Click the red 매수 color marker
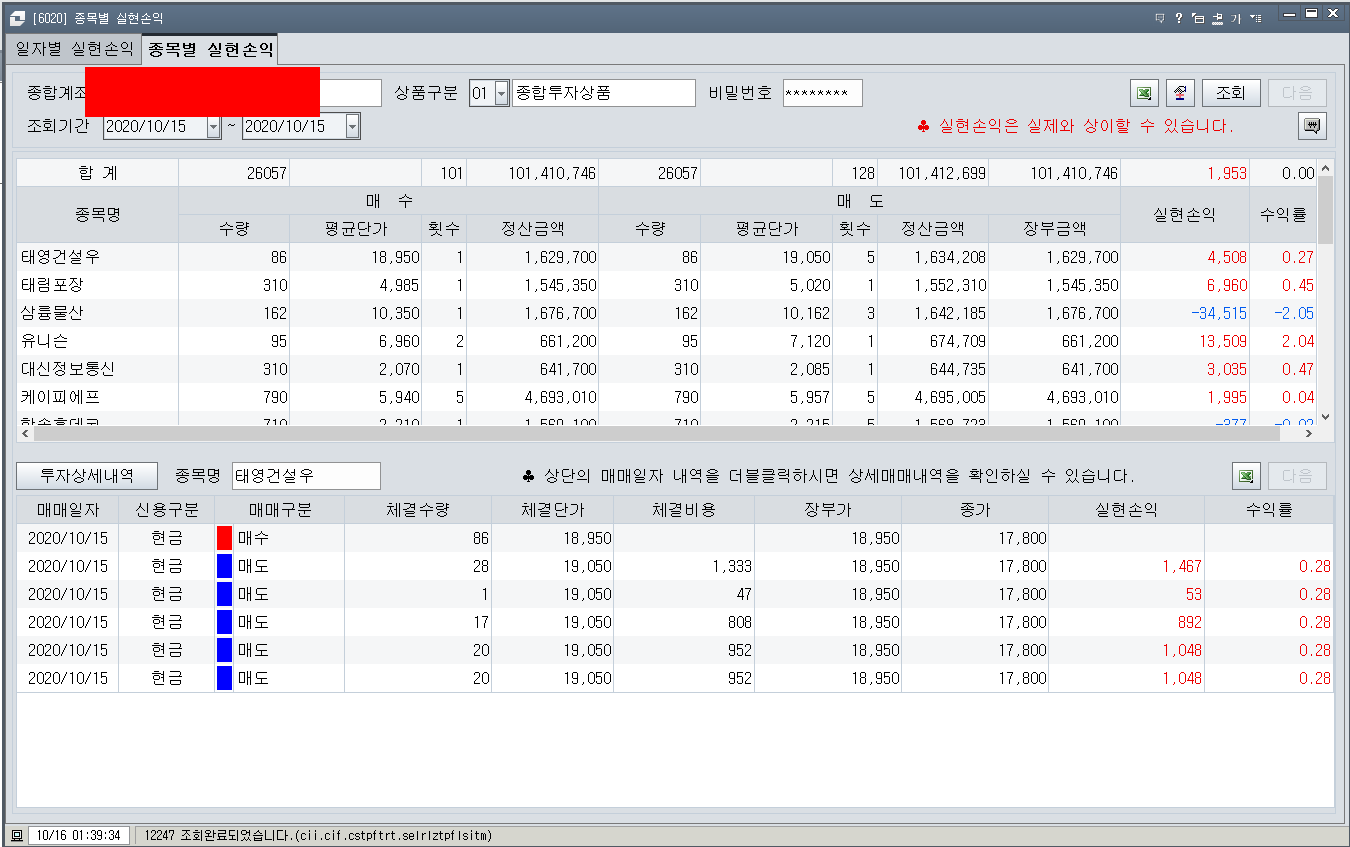Image resolution: width=1350 pixels, height=847 pixels. [x=224, y=538]
